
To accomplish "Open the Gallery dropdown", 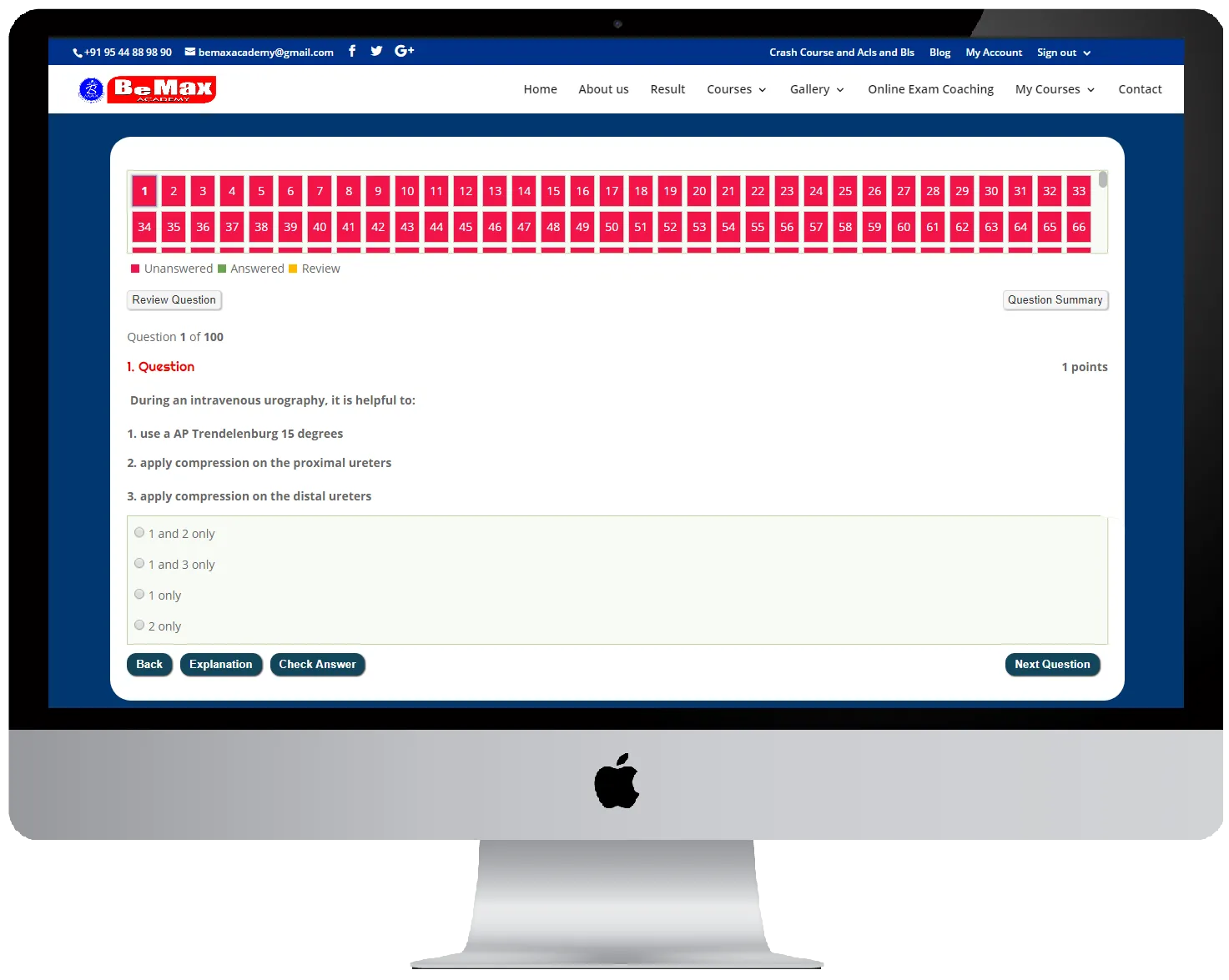I will 816,89.
